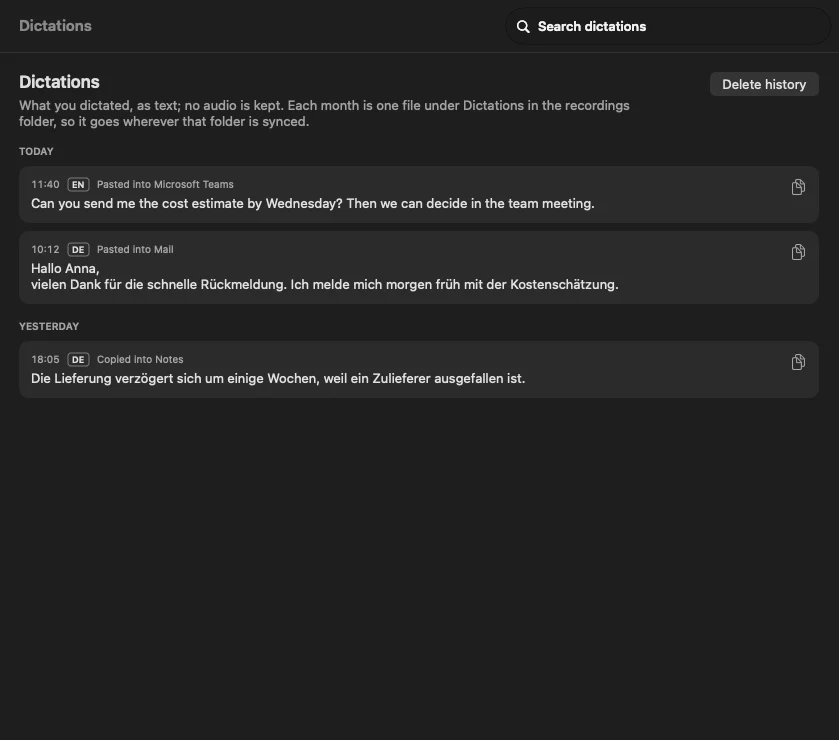Viewport: 839px width, 740px height.
Task: Select the DE badge on 18:05 entry
Action: [78, 360]
